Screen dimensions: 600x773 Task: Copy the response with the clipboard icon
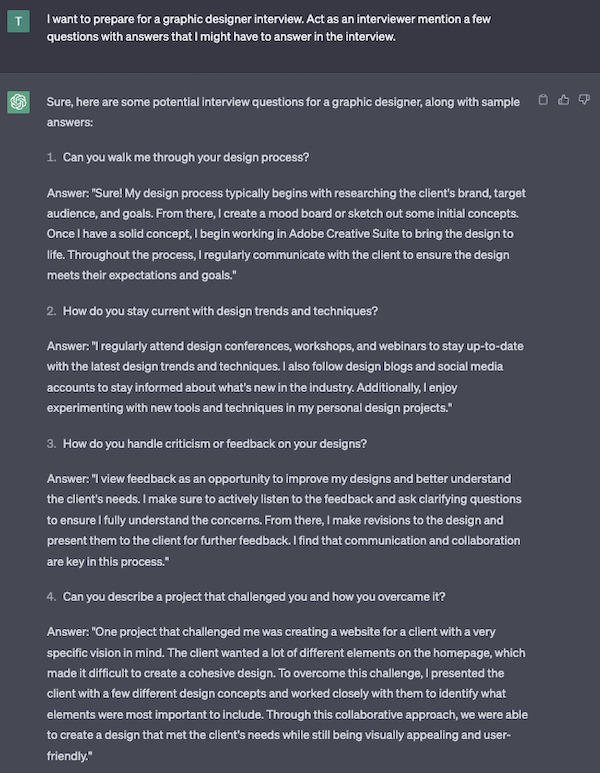coord(543,100)
